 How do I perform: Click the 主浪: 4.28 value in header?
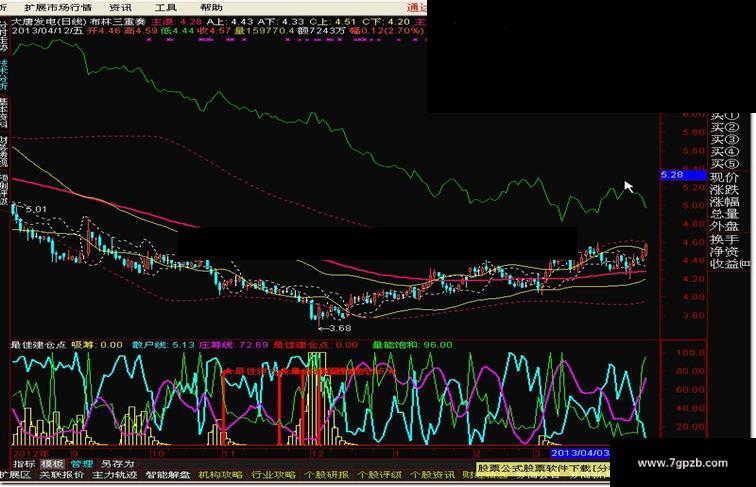176,22
